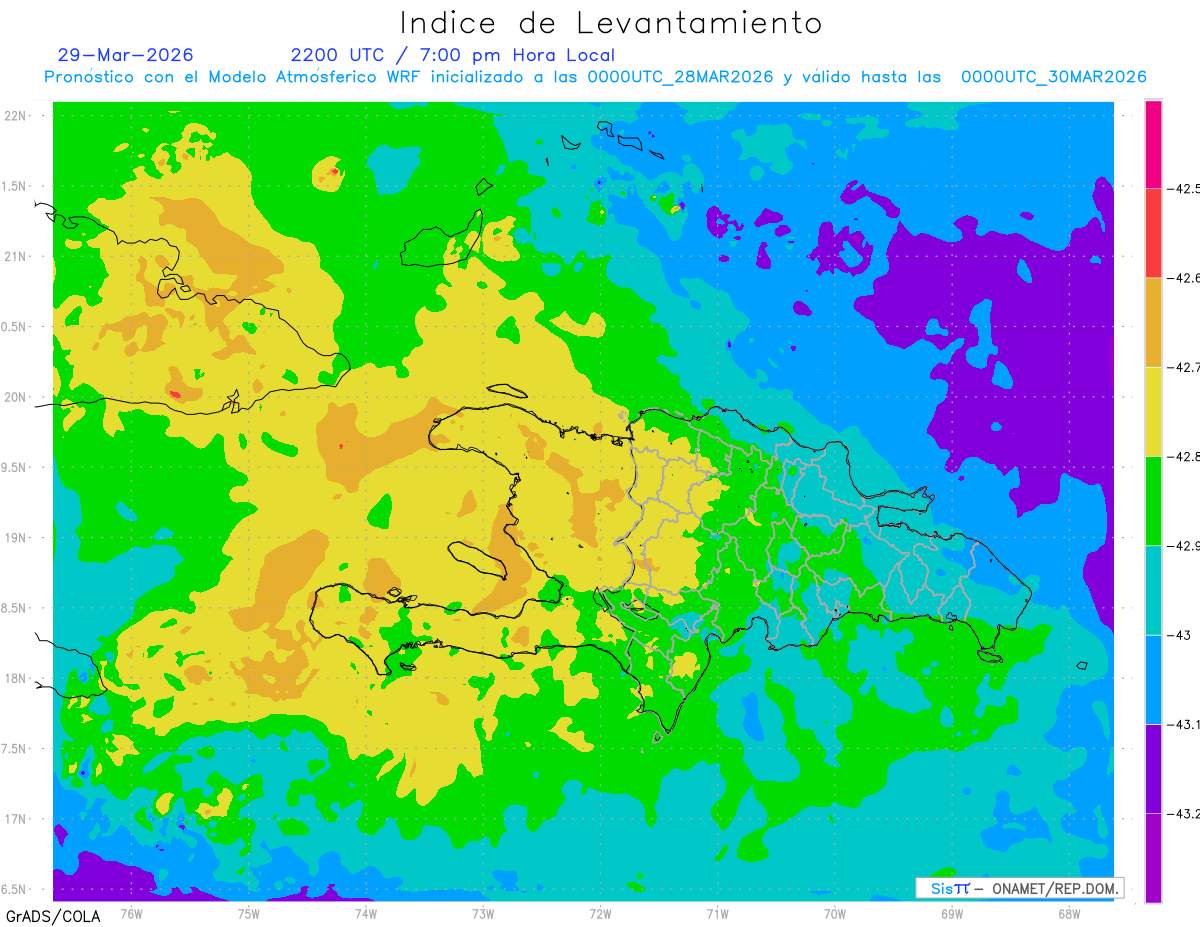Click the -43.2 legend value label
This screenshot has width=1200, height=927.
point(1184,814)
